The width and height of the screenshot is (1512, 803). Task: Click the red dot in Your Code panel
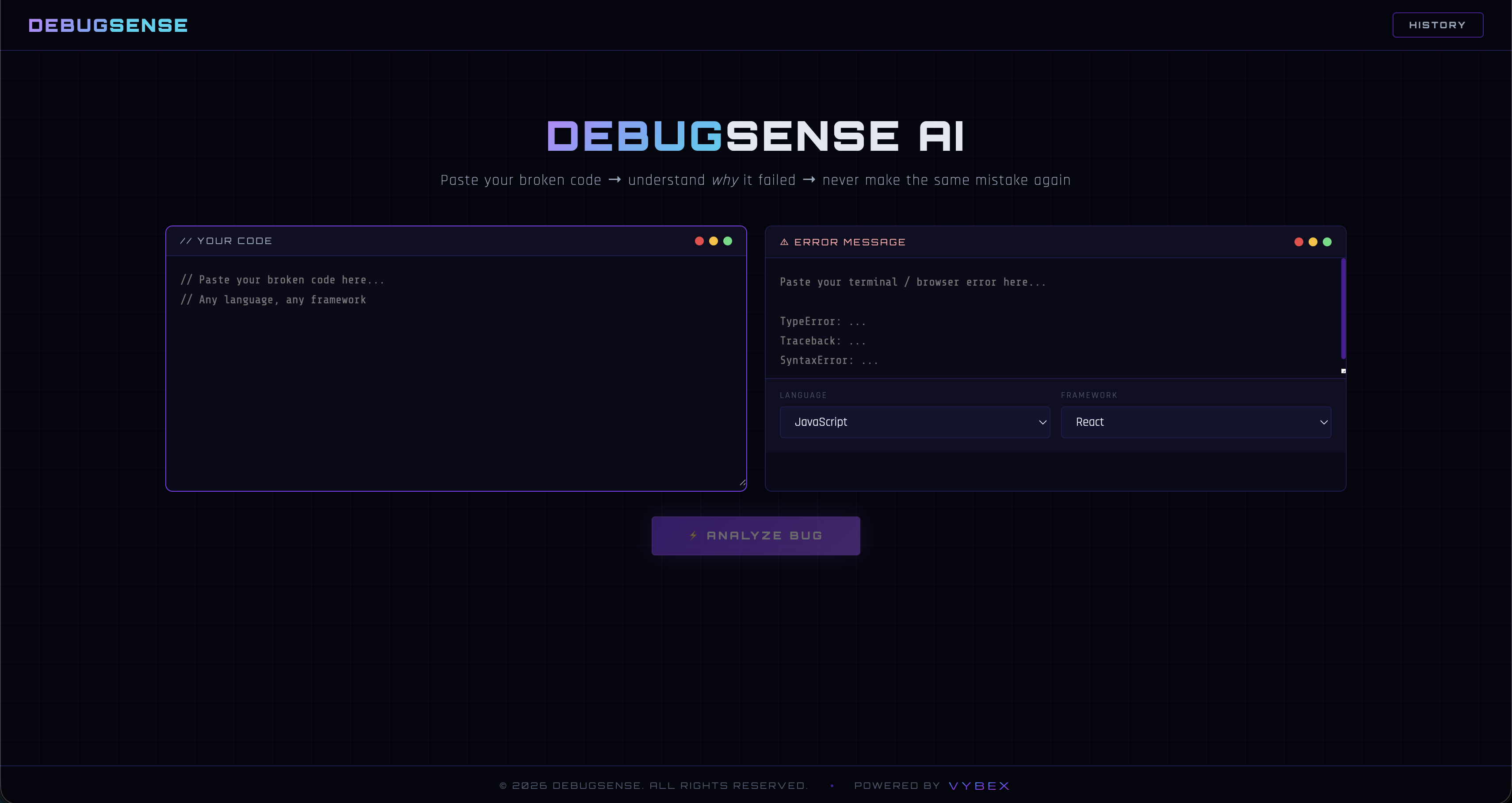[699, 241]
